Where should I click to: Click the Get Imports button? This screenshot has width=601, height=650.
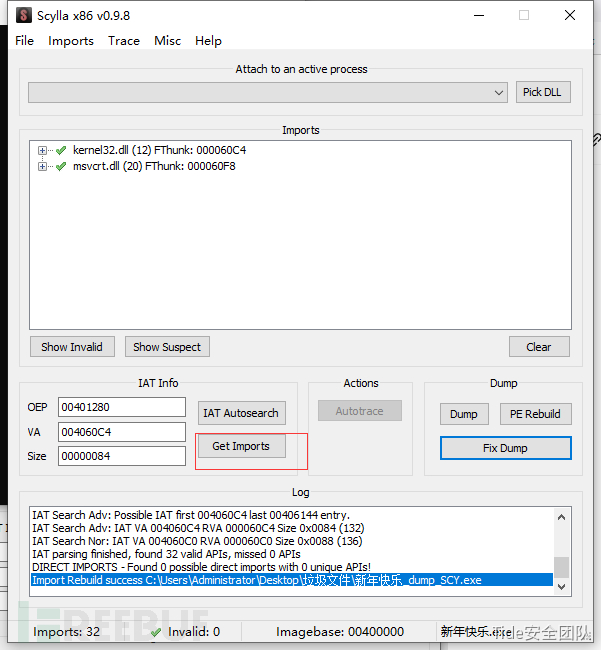[x=242, y=446]
